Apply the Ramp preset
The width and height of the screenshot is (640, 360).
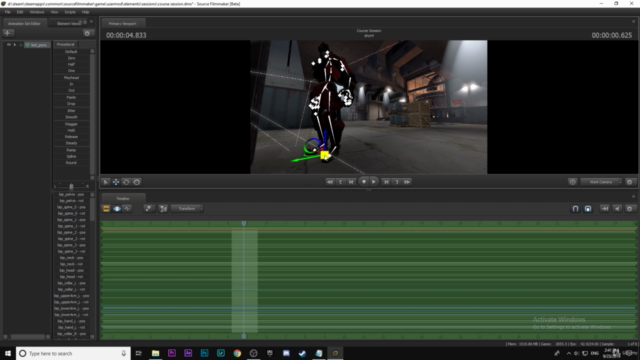click(71, 150)
